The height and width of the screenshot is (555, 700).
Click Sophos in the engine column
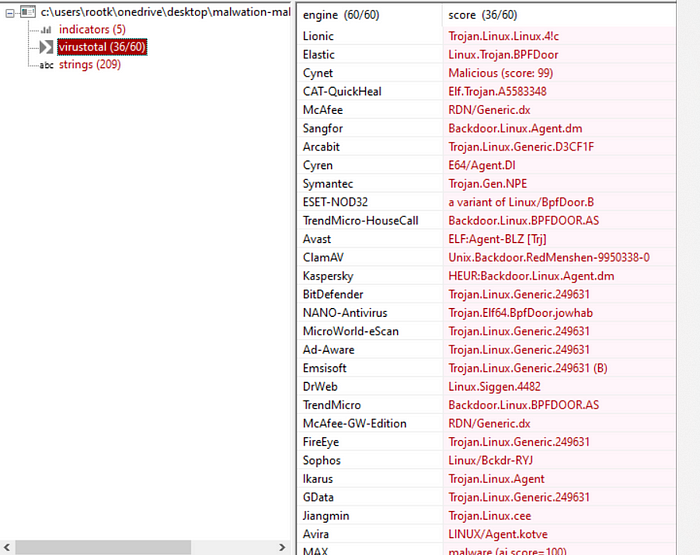321,460
